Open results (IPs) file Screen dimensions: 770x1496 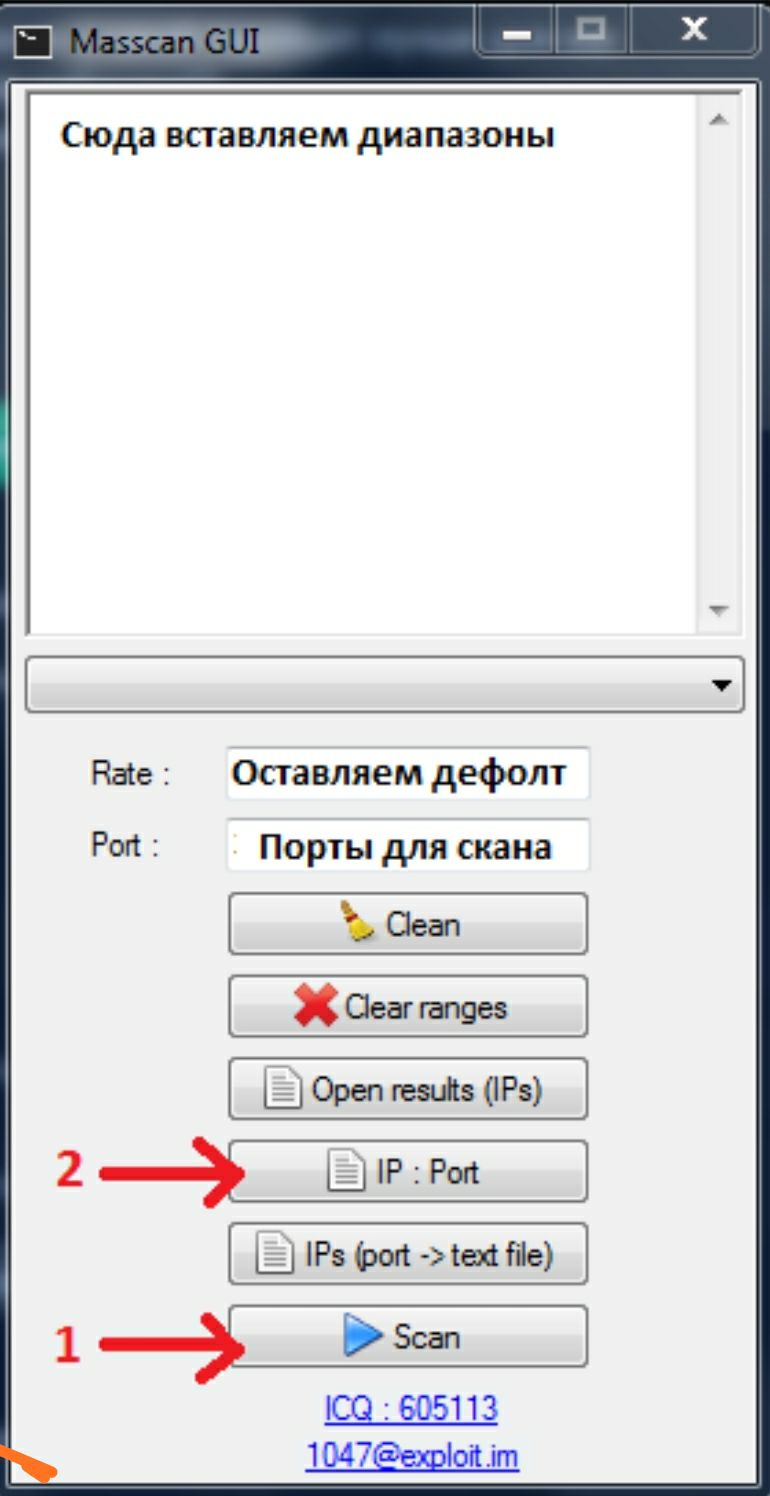[408, 1089]
